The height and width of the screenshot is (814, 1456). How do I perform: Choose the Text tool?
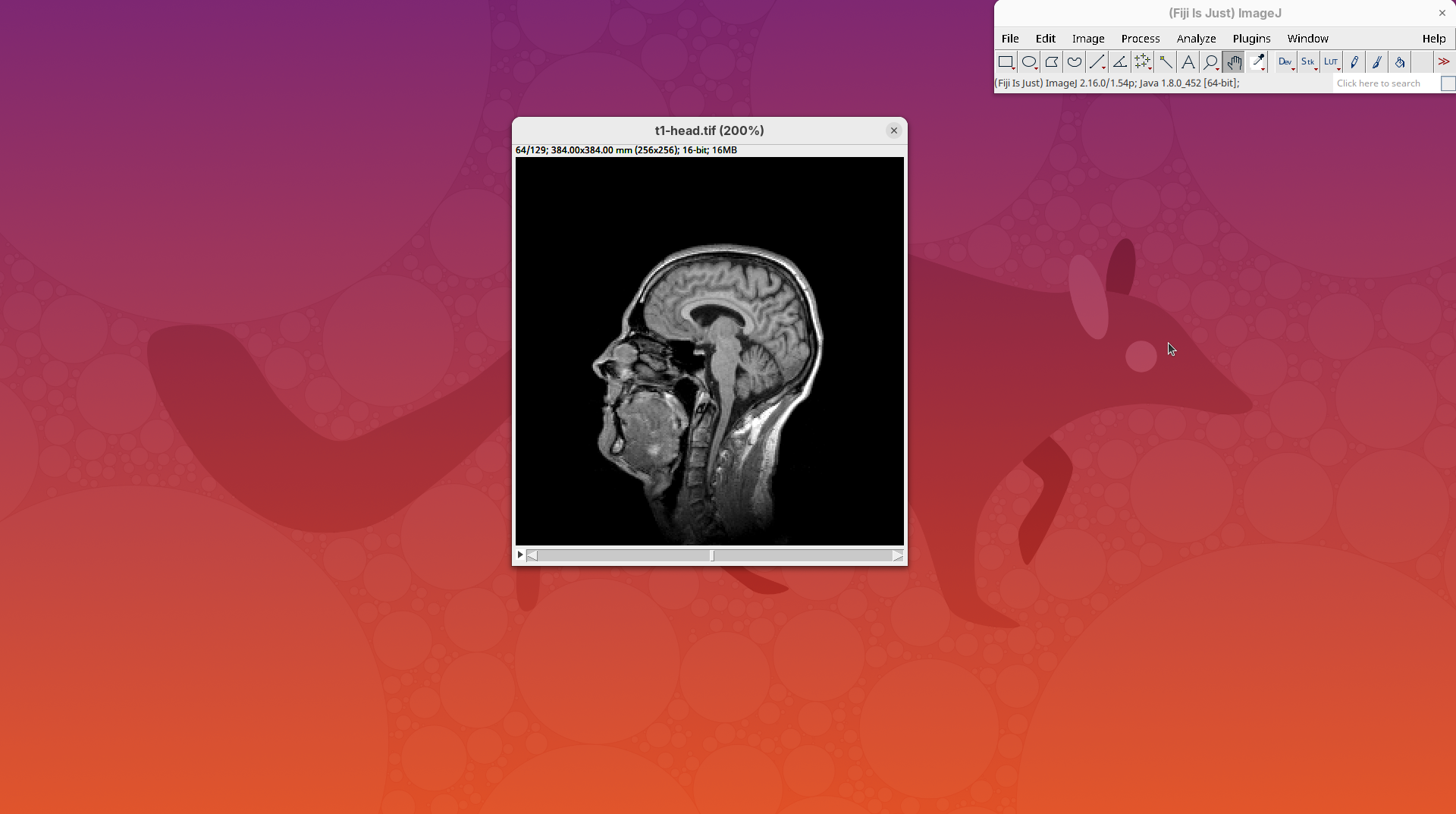coord(1188,62)
